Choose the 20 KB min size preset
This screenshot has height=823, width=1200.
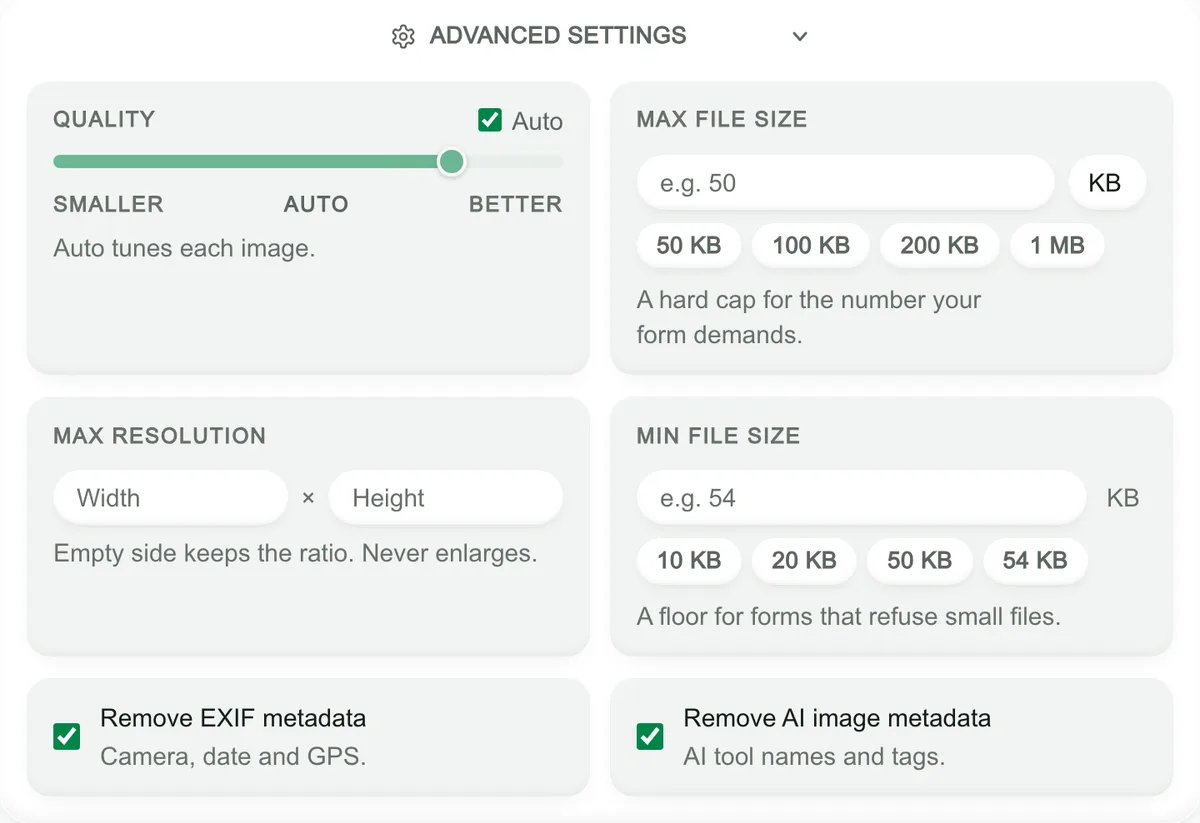(x=804, y=560)
